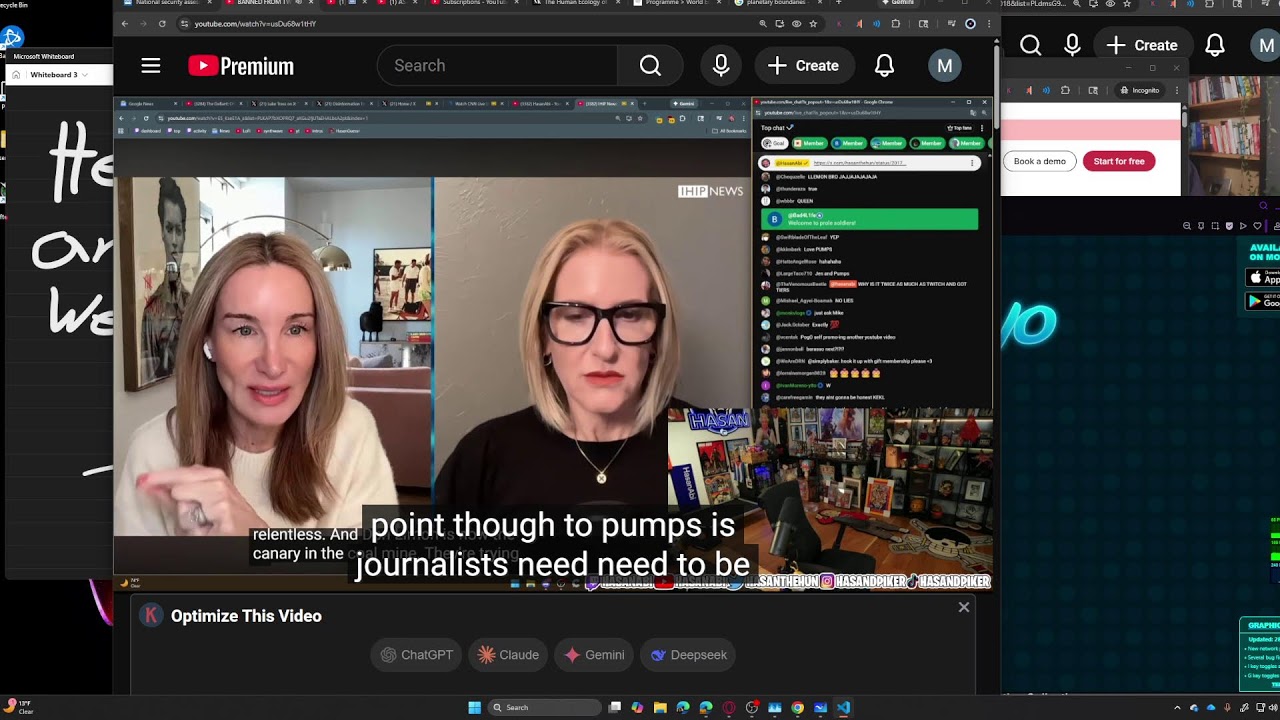Choose ChatGPT in Optimize This Video
This screenshot has height=720, width=1280.
[x=417, y=655]
